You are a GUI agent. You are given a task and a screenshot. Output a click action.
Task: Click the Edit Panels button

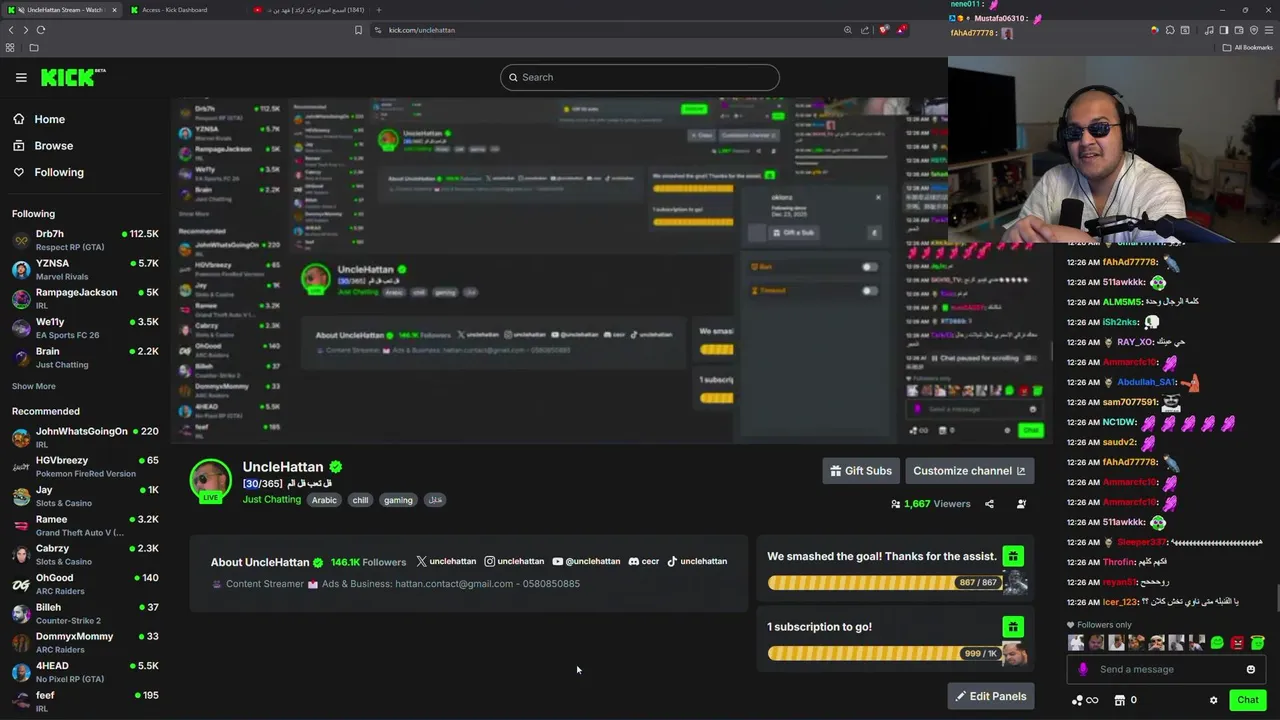[991, 696]
